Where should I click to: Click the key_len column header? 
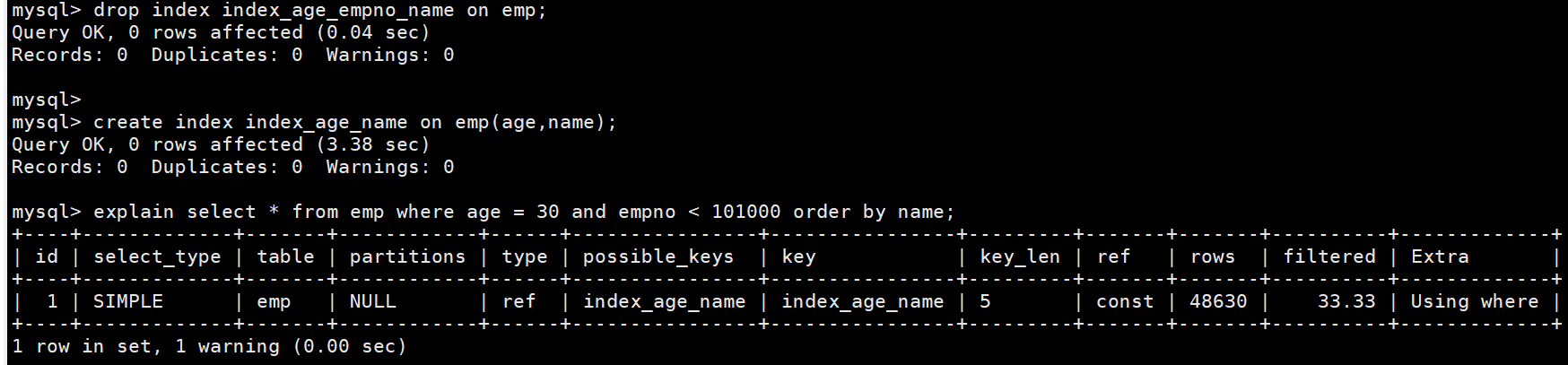click(1020, 257)
